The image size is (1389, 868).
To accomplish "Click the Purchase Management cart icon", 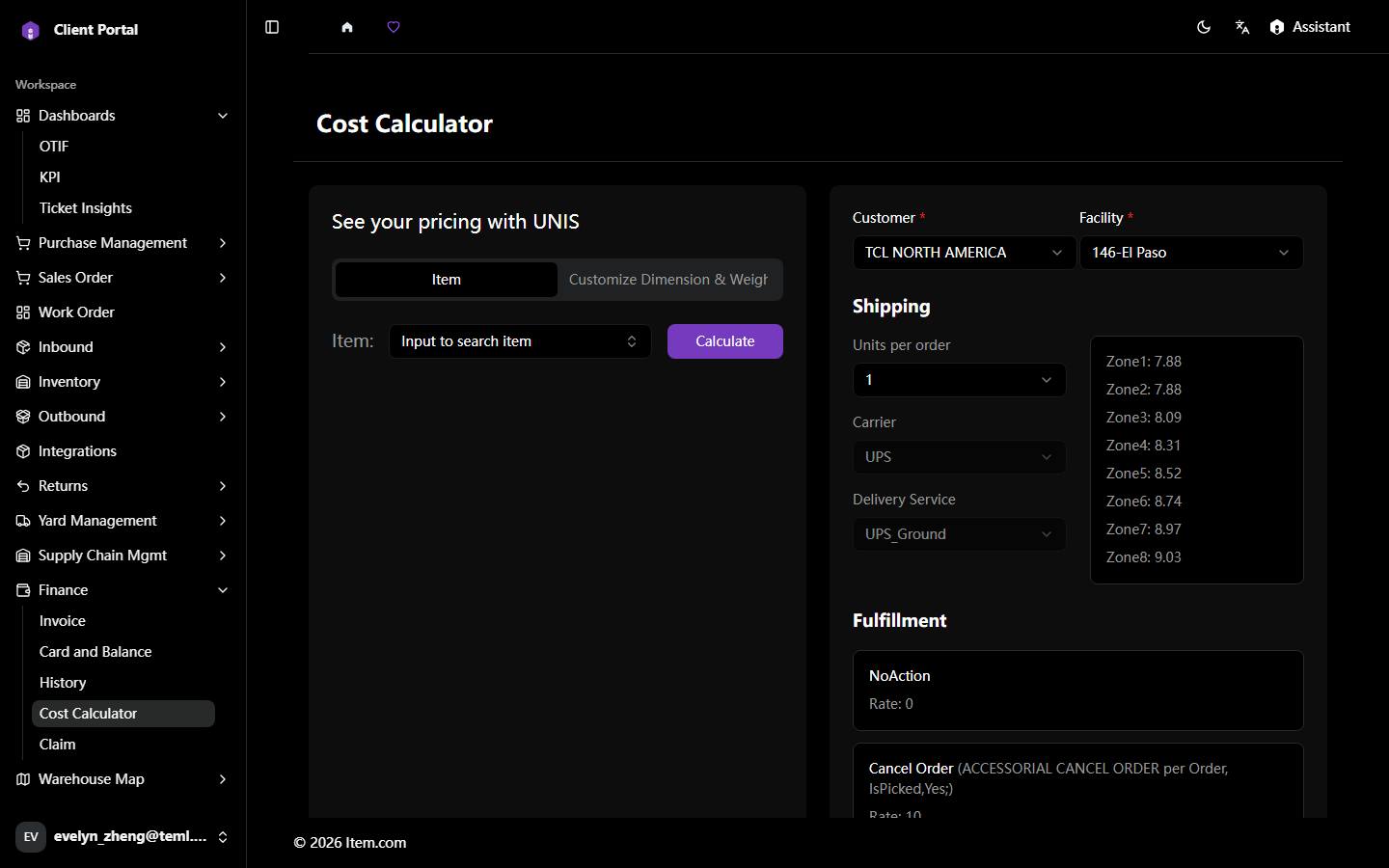I will (x=23, y=243).
